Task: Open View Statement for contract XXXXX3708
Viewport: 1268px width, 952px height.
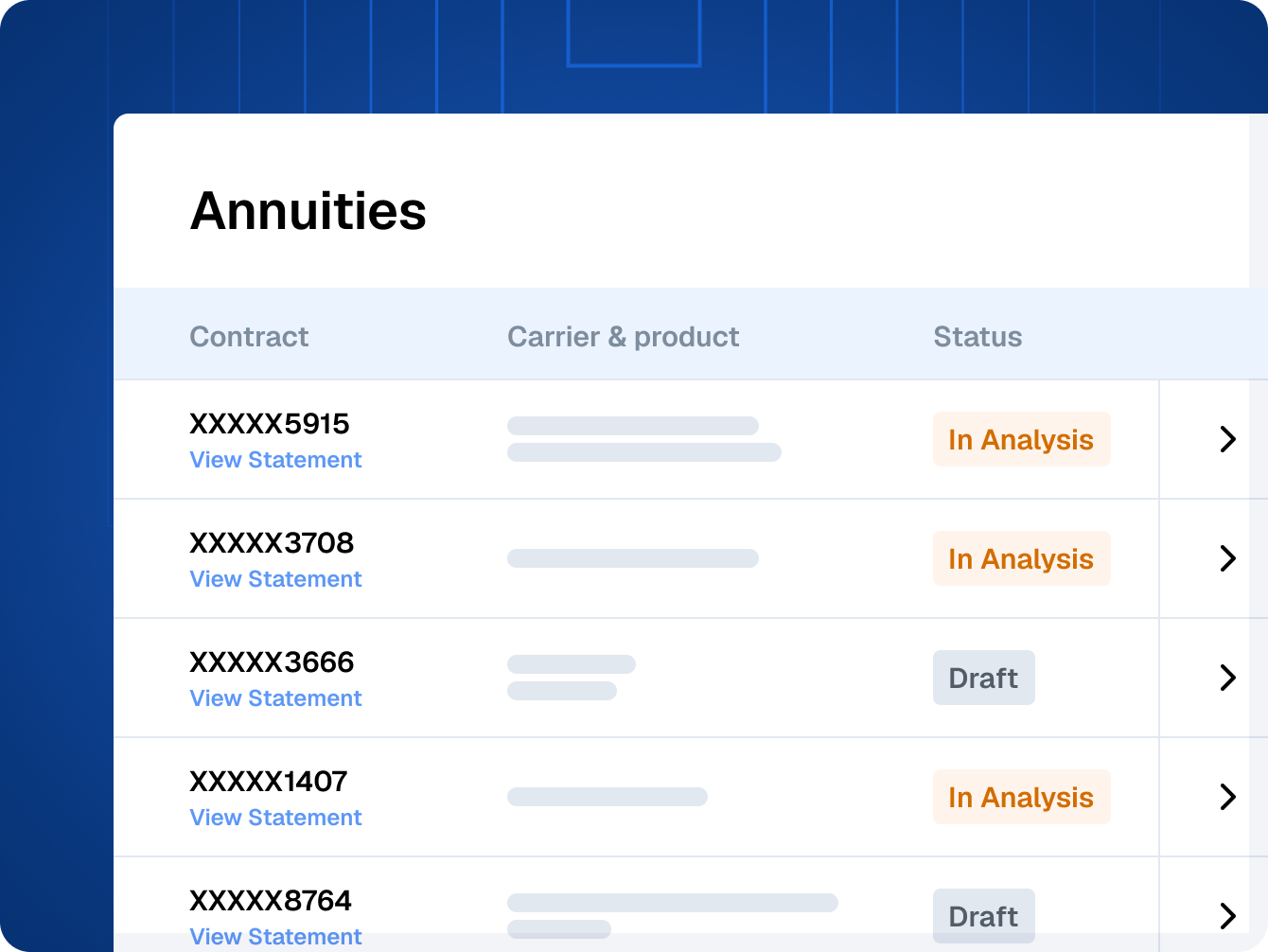Action: point(275,579)
